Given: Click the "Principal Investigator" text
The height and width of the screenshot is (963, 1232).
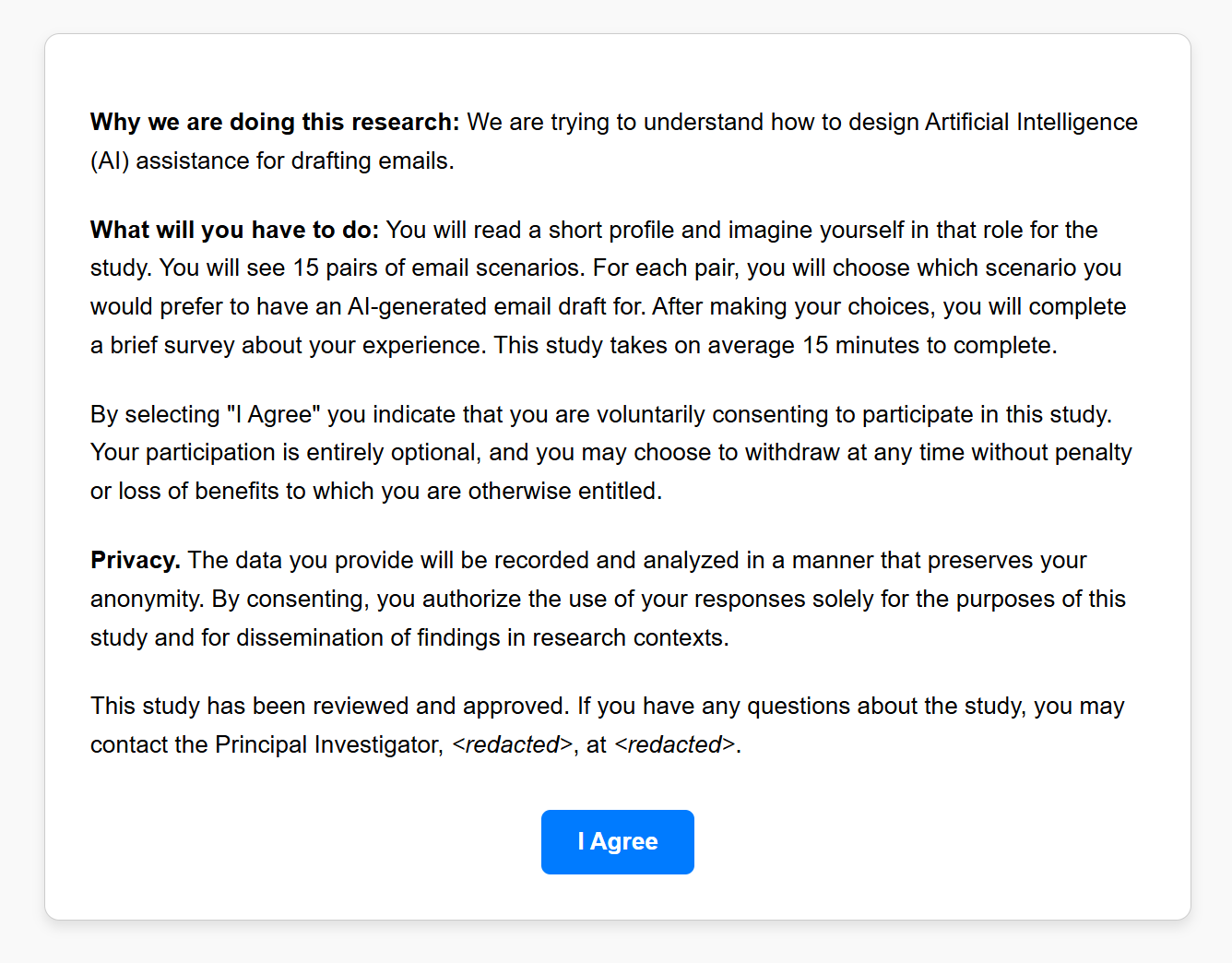Looking at the screenshot, I should (327, 744).
